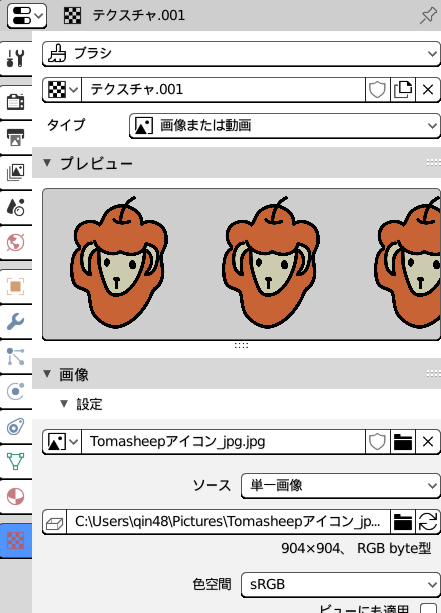This screenshot has height=613, width=441.
Task: Click the 904×904、 RGB byte型 info text
Action: 356,548
